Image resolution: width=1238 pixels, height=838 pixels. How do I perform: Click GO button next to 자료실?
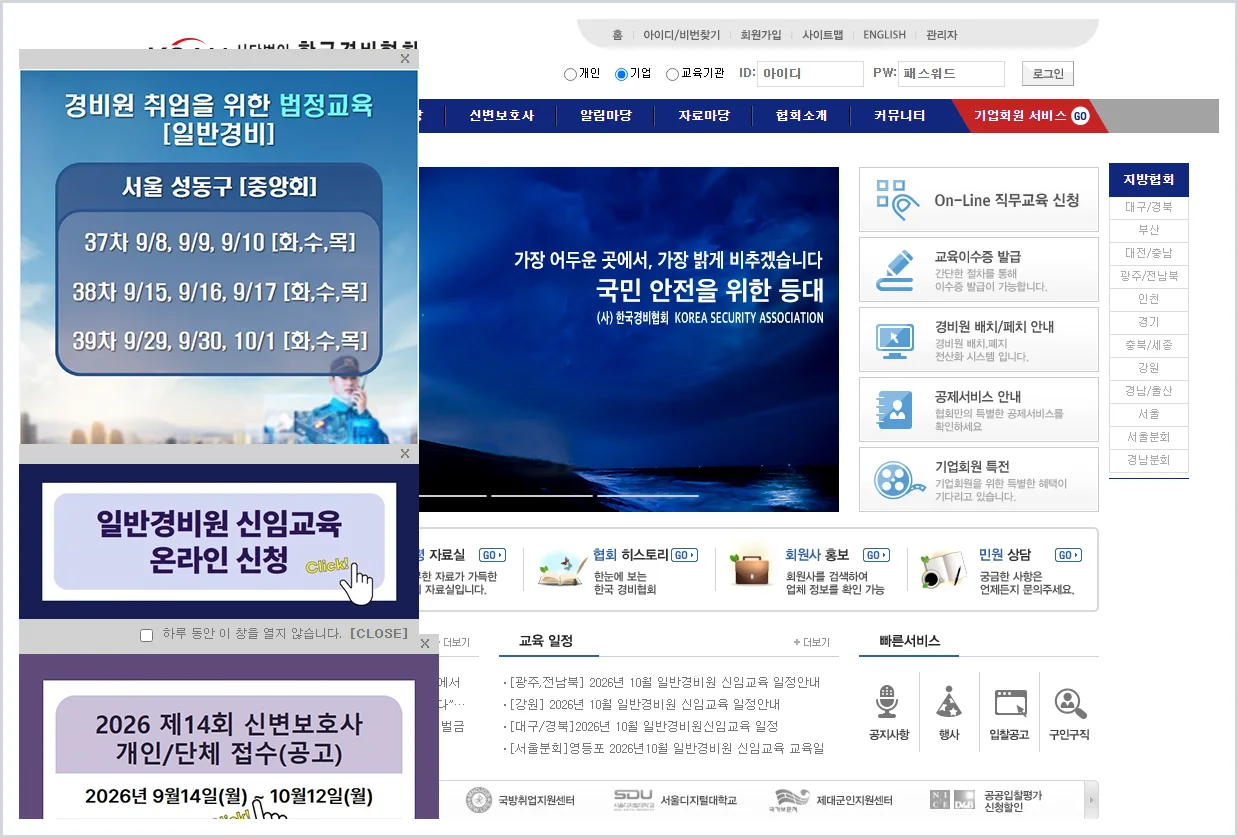[492, 555]
